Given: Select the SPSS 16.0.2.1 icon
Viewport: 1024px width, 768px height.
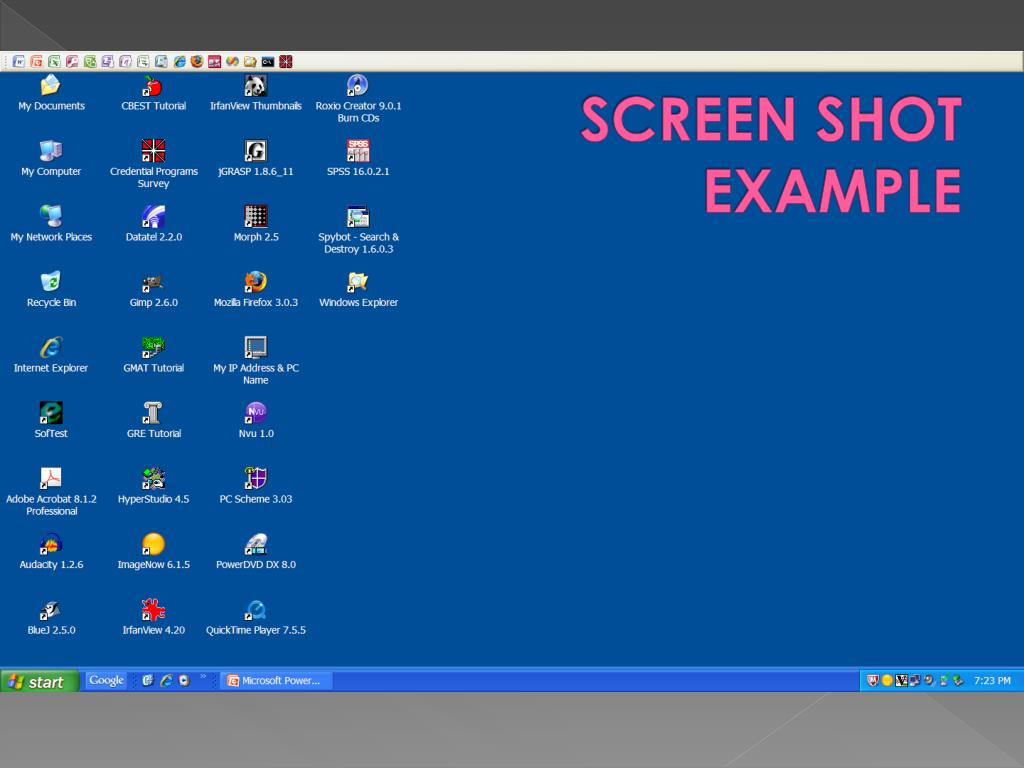Looking at the screenshot, I should point(358,159).
